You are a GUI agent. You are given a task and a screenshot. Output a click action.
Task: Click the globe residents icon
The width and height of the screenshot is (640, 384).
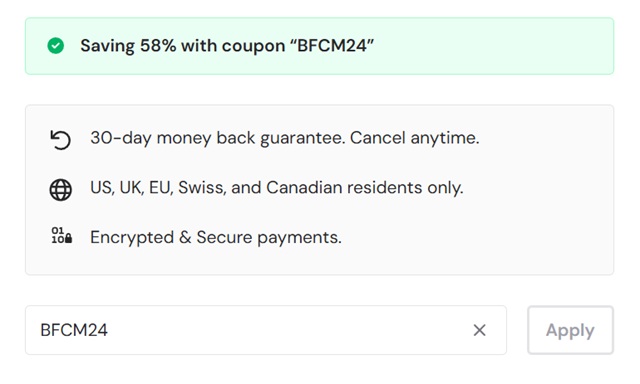[60, 190]
